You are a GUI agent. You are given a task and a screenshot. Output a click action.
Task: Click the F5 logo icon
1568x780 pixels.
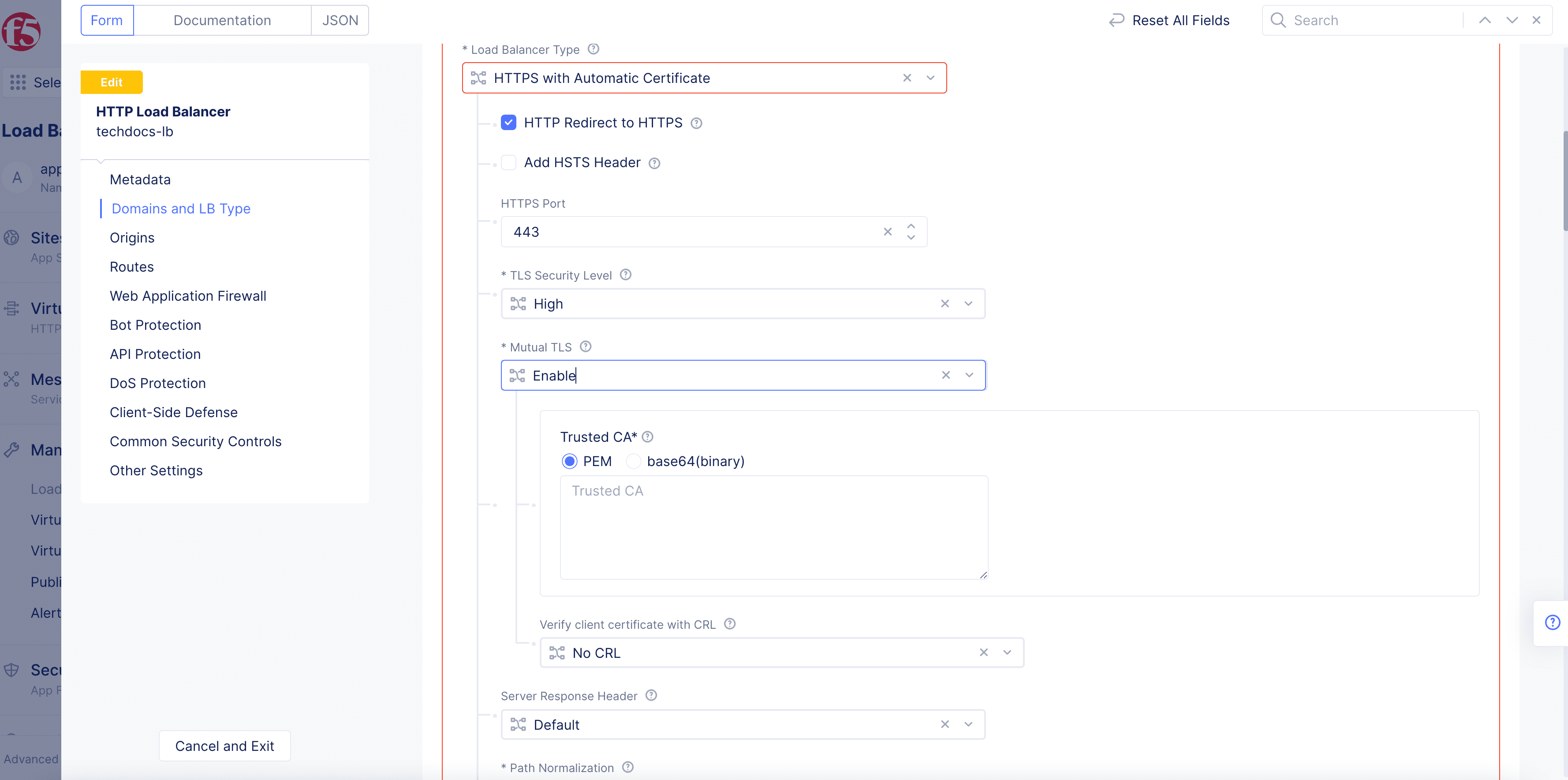21,32
